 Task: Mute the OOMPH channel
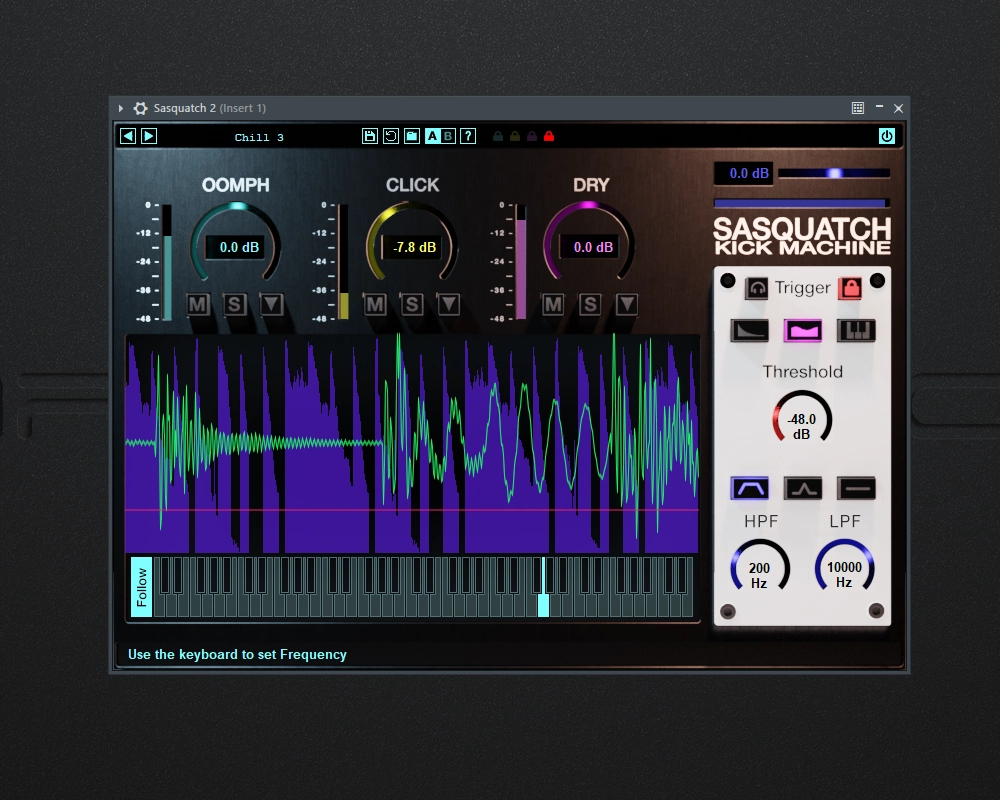pos(198,304)
